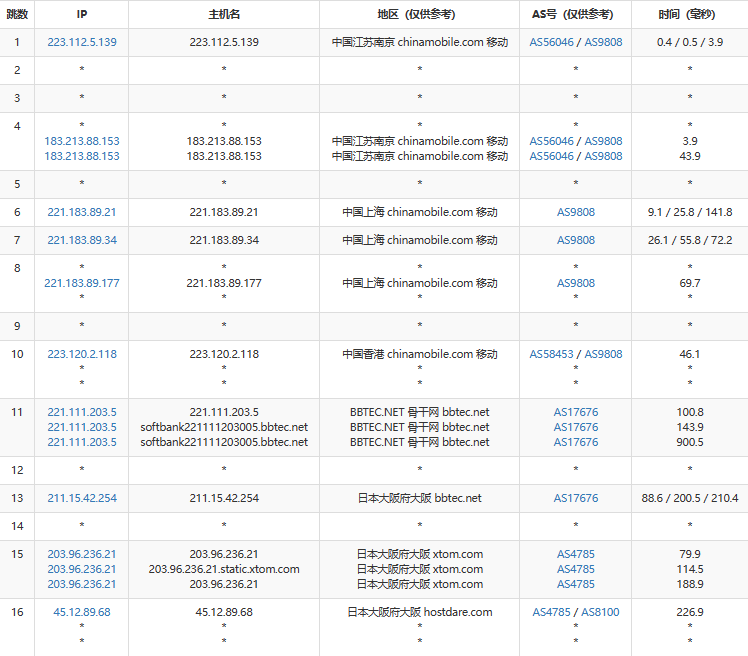Select the IP column header
This screenshot has width=748, height=656.
[x=82, y=14]
